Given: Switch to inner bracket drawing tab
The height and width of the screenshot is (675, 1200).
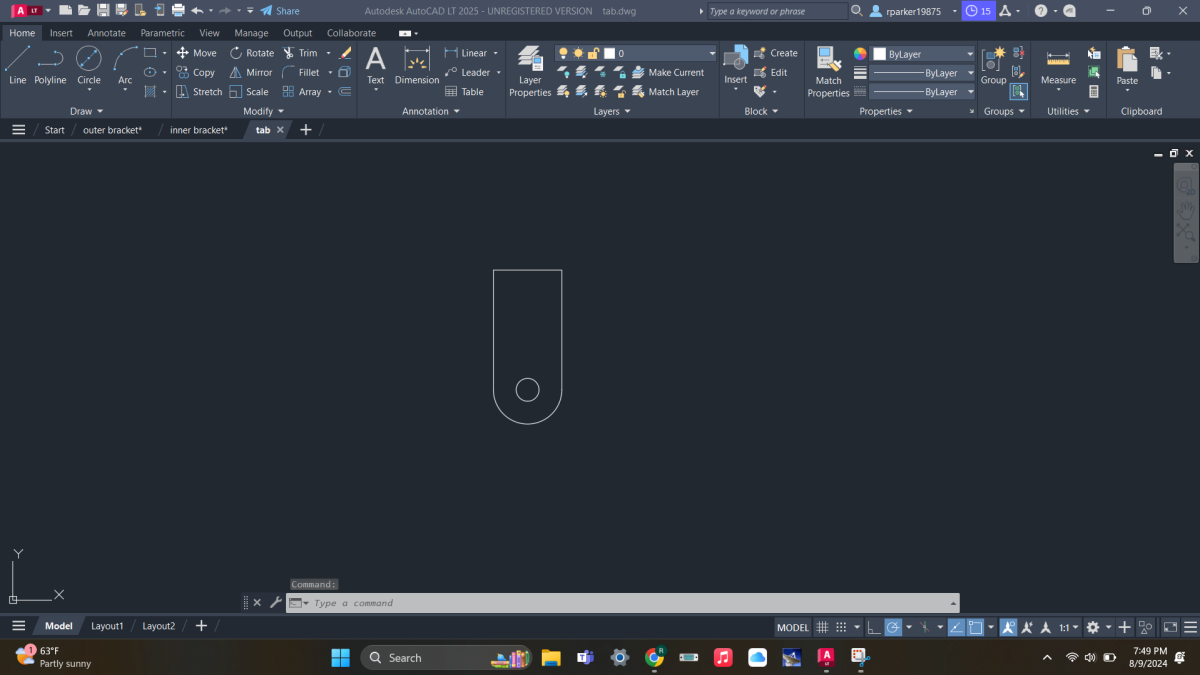Looking at the screenshot, I should tap(198, 130).
